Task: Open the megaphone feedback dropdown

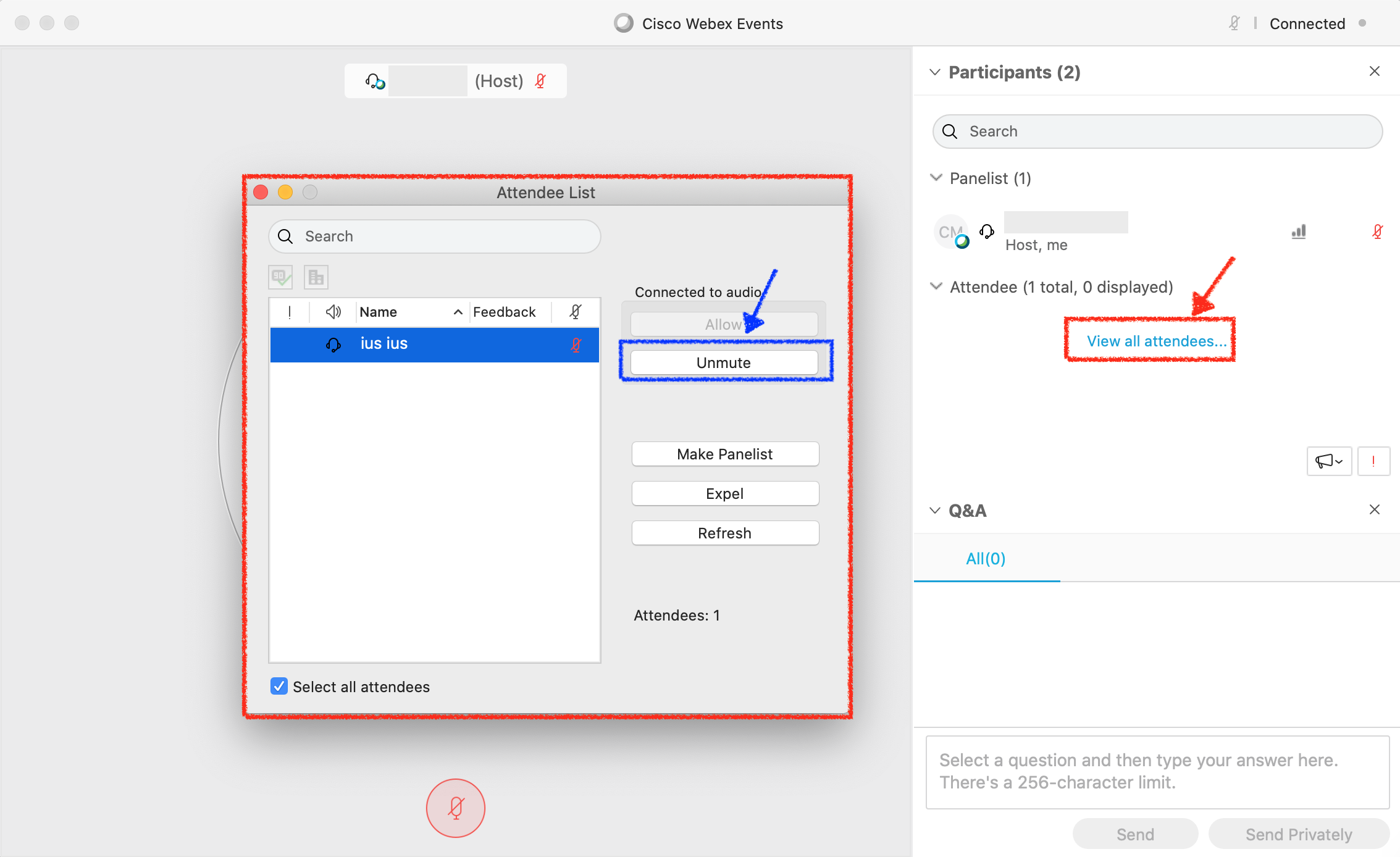Action: point(1329,461)
